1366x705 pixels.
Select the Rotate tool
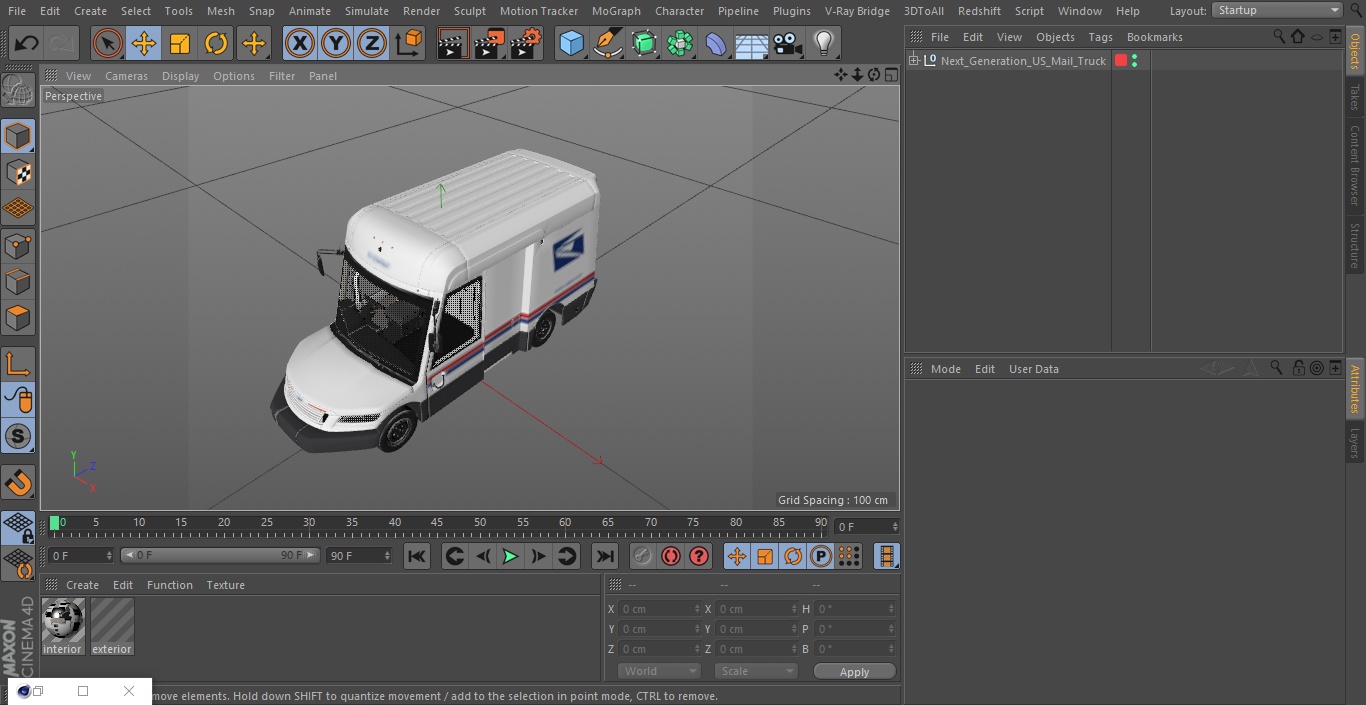tap(216, 43)
